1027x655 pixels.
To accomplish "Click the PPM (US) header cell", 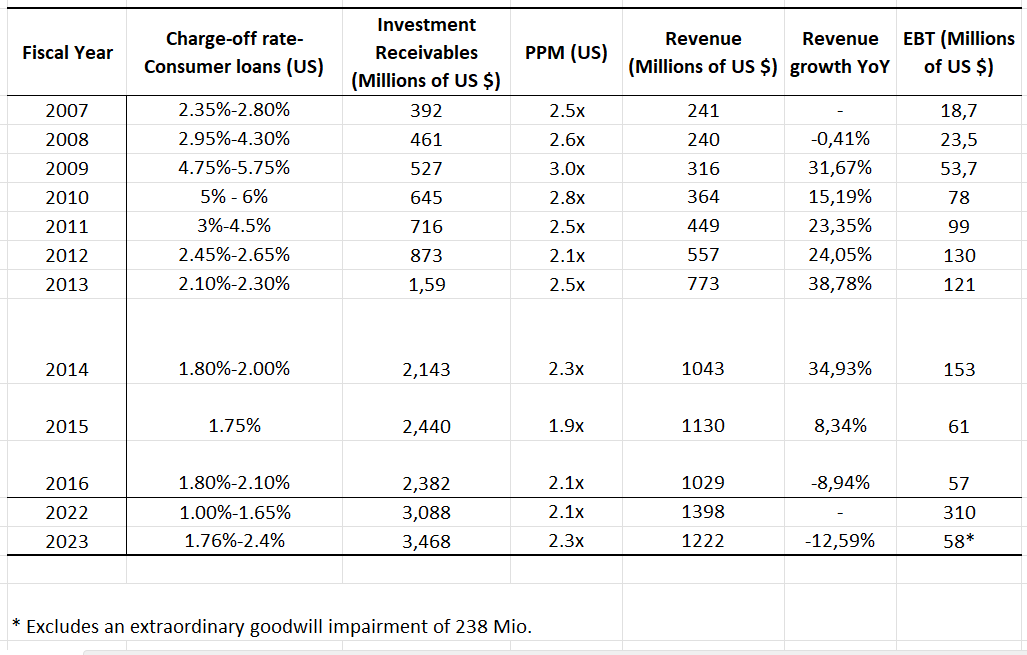I will pos(565,52).
